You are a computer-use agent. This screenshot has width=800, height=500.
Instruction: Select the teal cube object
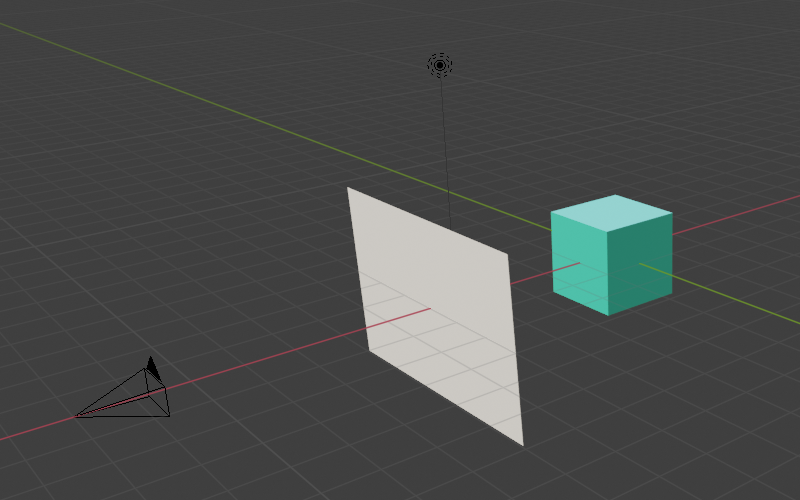click(x=611, y=255)
